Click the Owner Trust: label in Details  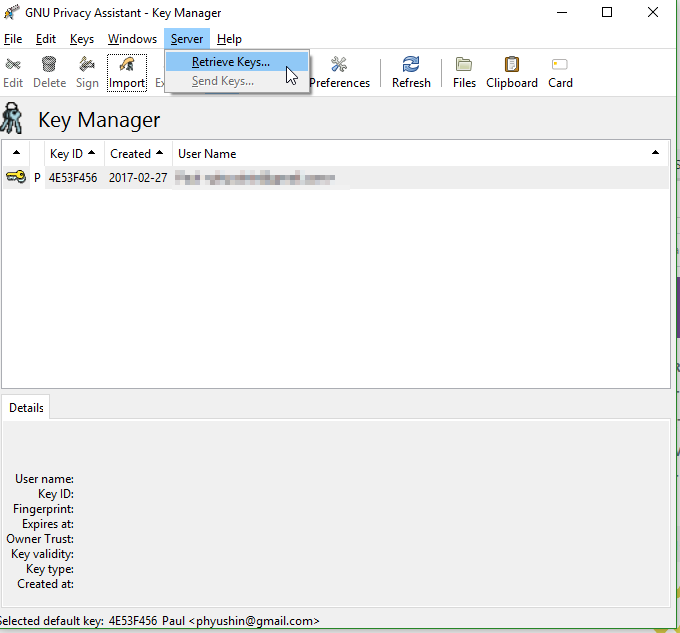pyautogui.click(x=40, y=539)
